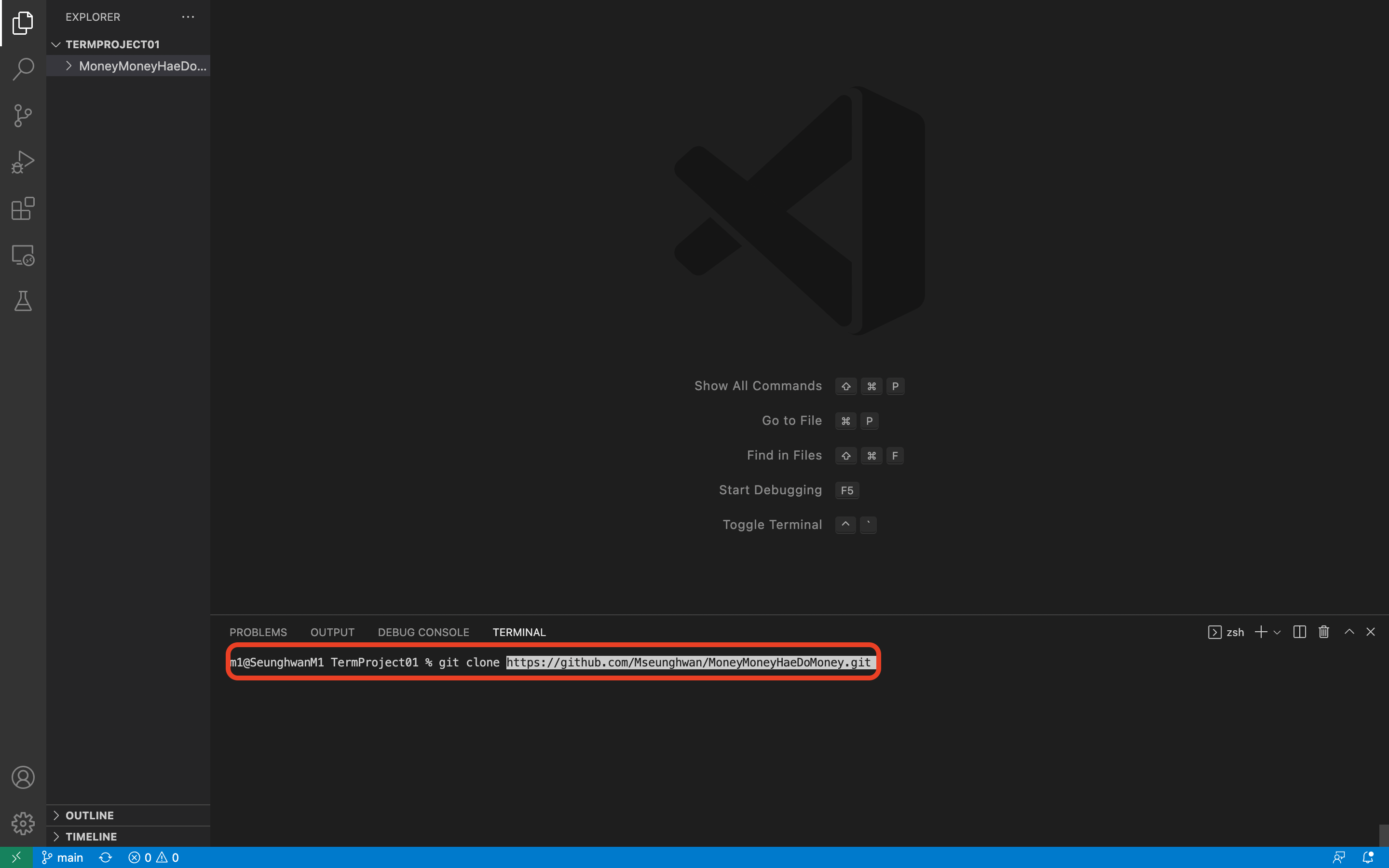Expand the MoneyMoneyHaeDo... folder
This screenshot has width=1389, height=868.
129,66
